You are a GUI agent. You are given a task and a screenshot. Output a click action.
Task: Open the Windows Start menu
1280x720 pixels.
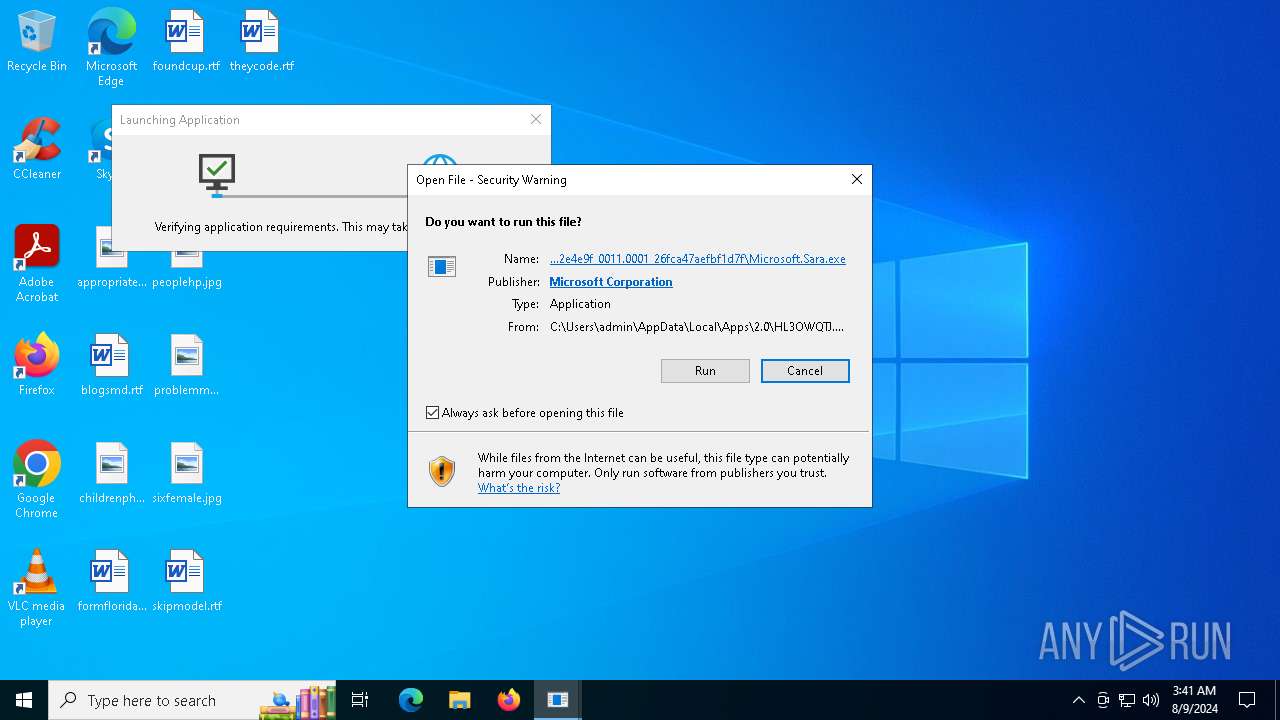click(24, 700)
